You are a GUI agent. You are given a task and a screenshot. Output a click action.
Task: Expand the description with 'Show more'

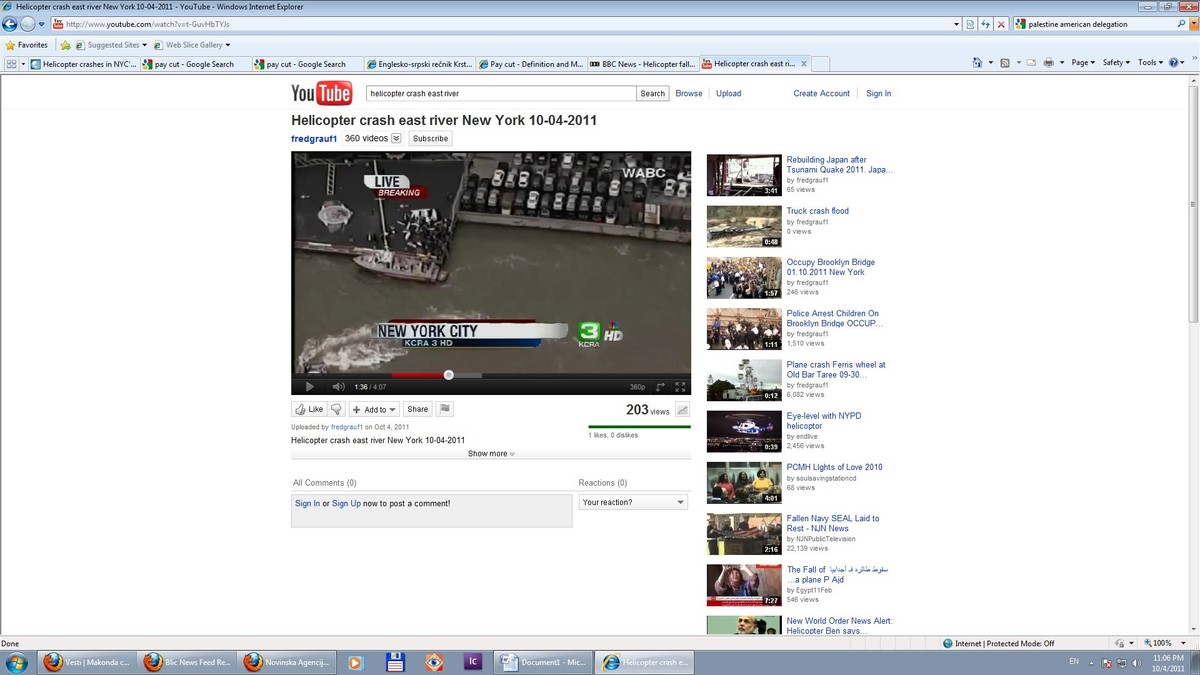491,453
